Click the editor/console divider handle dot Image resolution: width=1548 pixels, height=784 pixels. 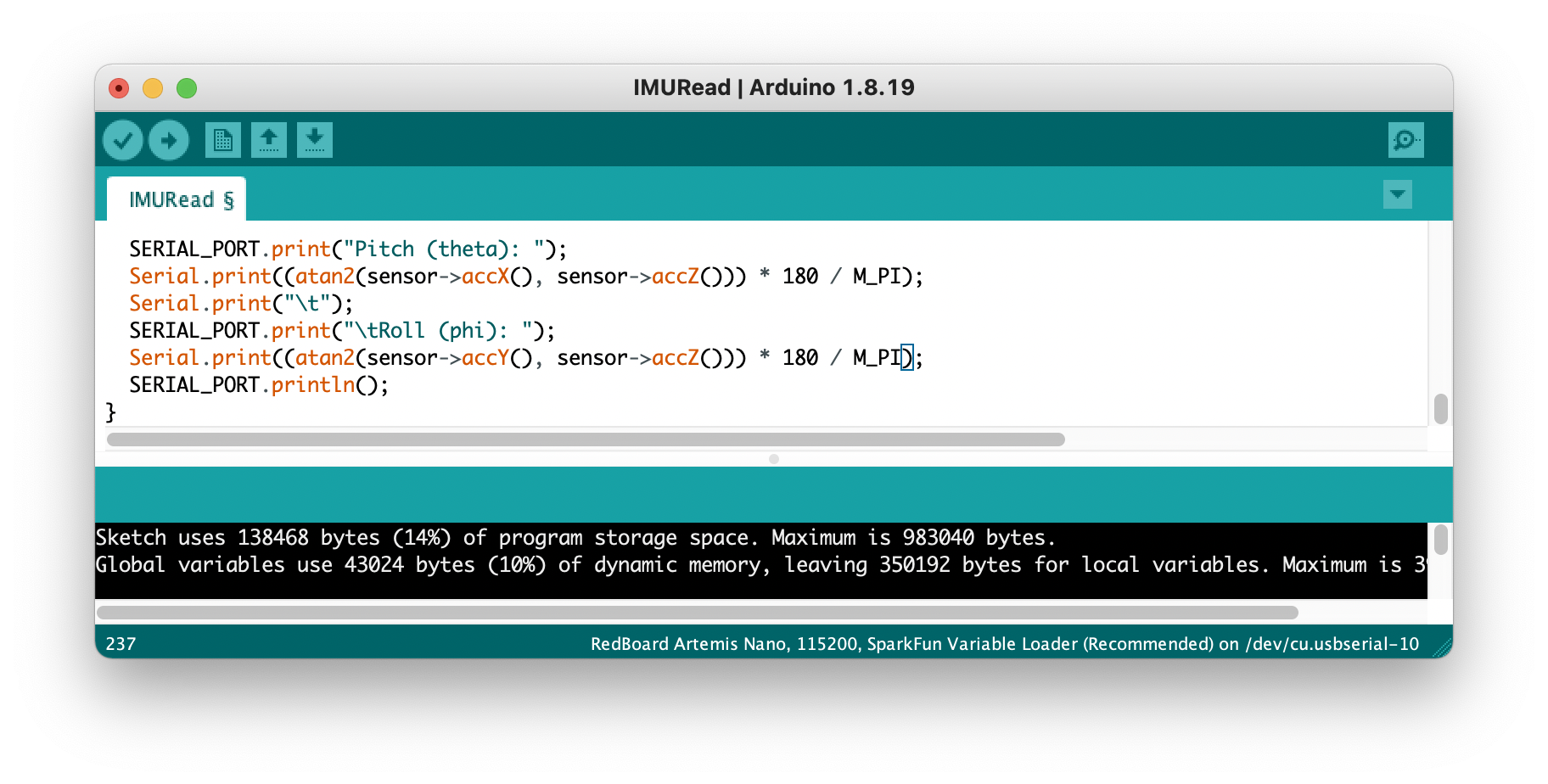(x=774, y=458)
